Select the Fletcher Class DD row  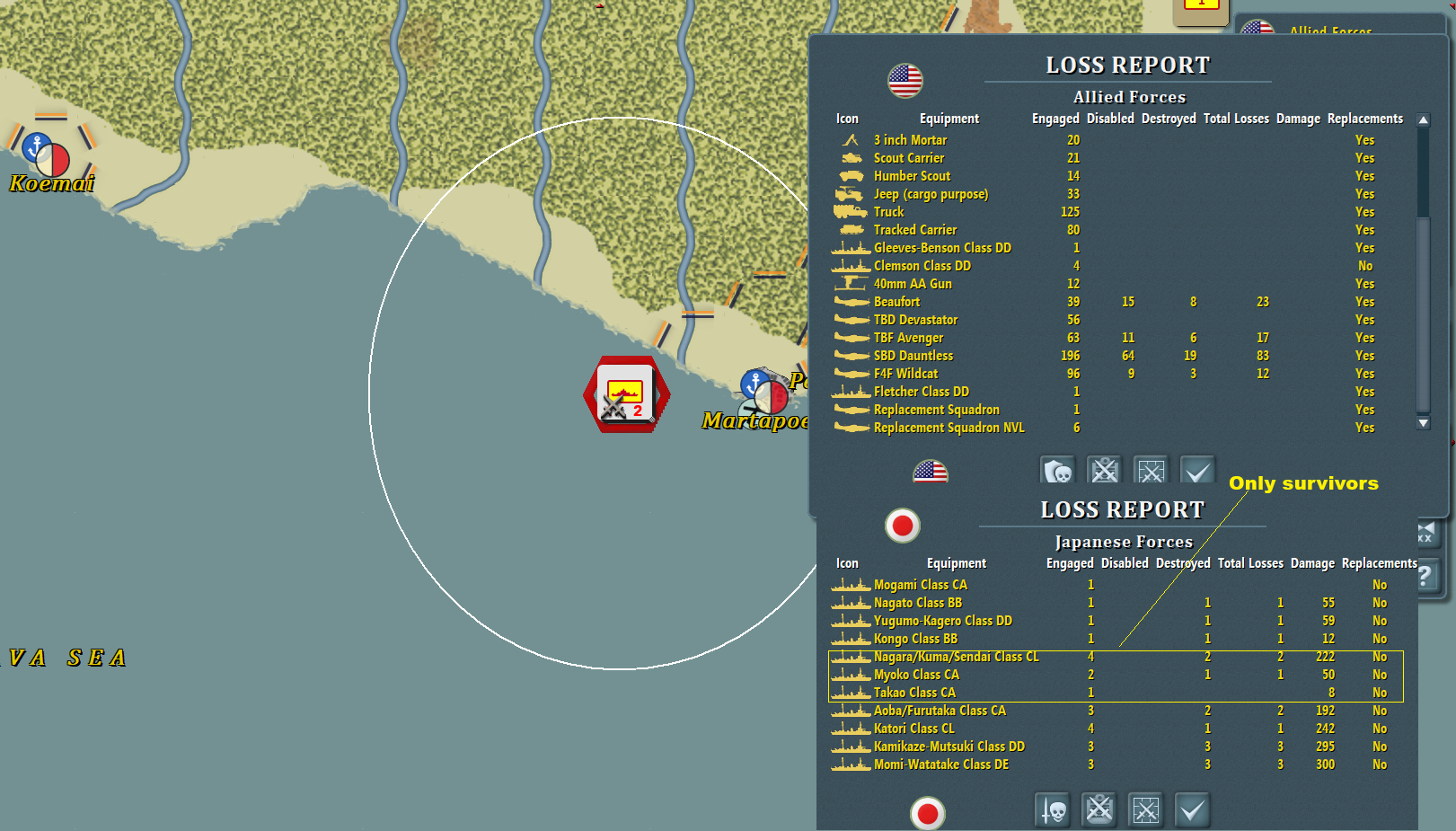1119,392
